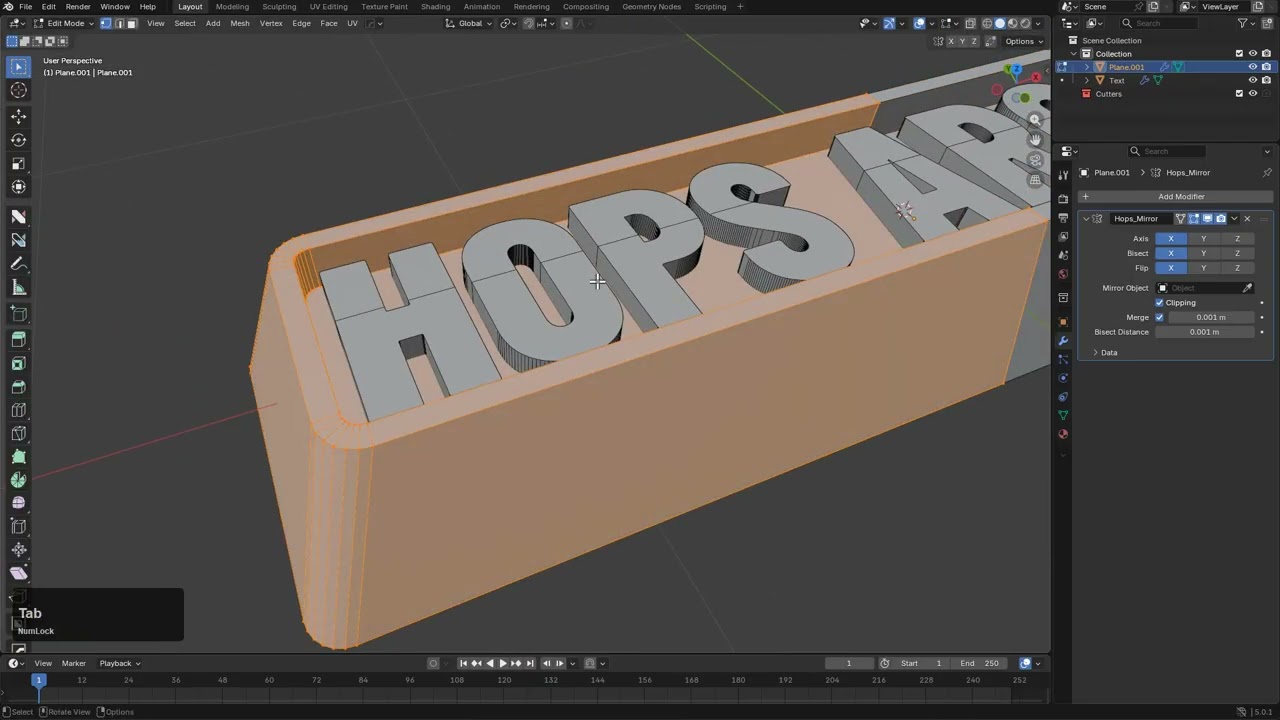1280x720 pixels.
Task: Expand the Plane.001 outliner row
Action: click(1087, 67)
